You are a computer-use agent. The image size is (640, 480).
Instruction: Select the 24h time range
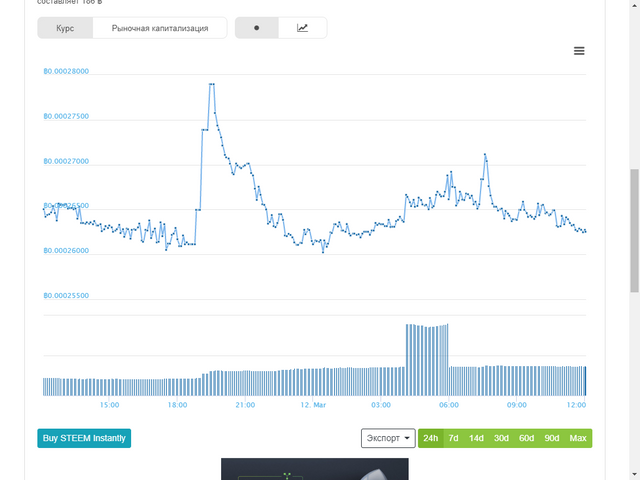click(431, 438)
